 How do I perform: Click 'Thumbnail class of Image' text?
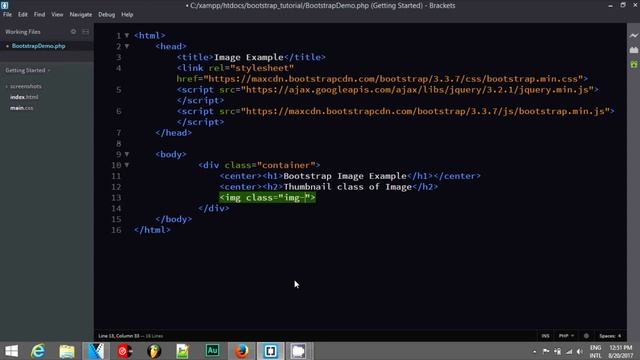pos(347,187)
